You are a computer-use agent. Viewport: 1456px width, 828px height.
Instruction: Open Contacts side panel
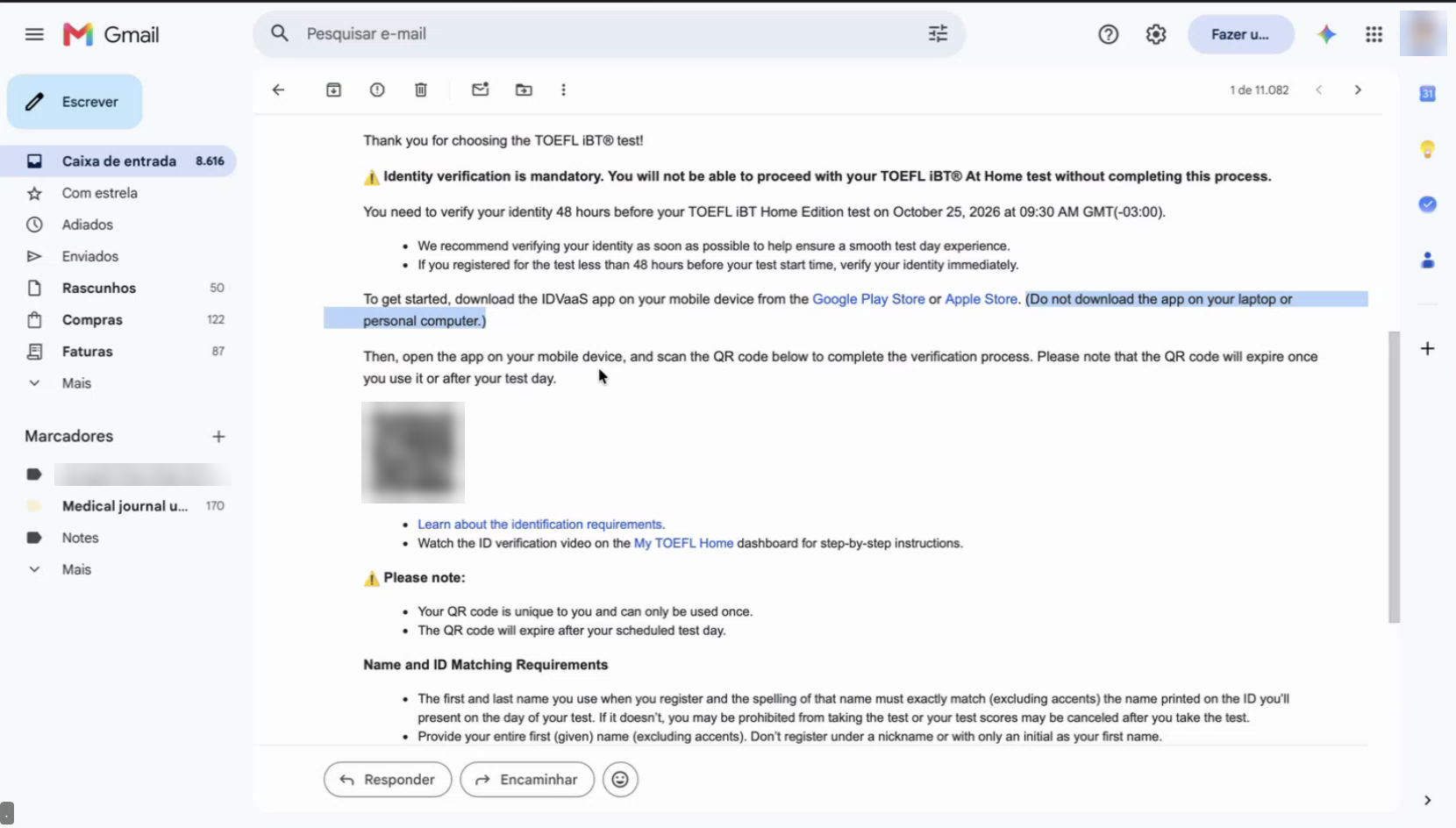[x=1427, y=261]
